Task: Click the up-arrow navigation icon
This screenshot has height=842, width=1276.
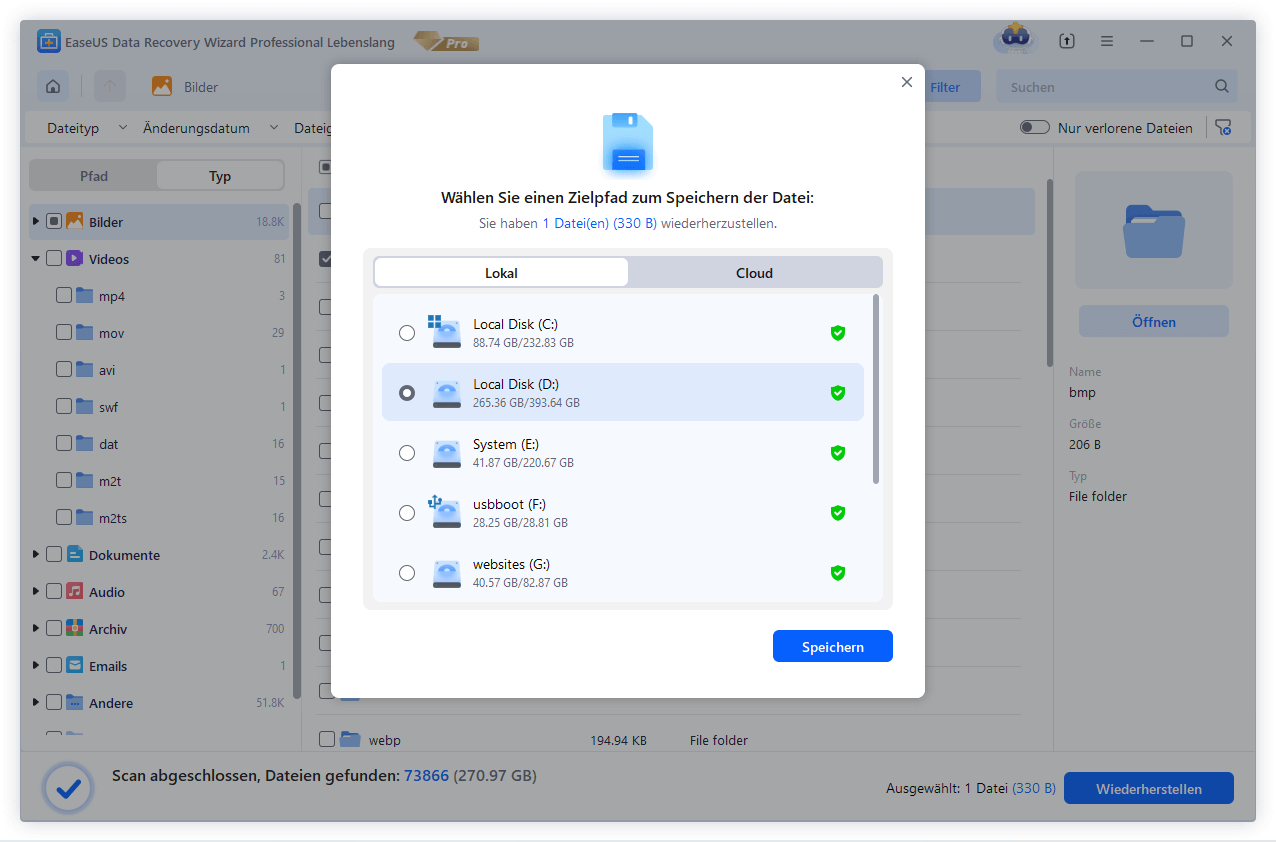Action: coord(110,86)
